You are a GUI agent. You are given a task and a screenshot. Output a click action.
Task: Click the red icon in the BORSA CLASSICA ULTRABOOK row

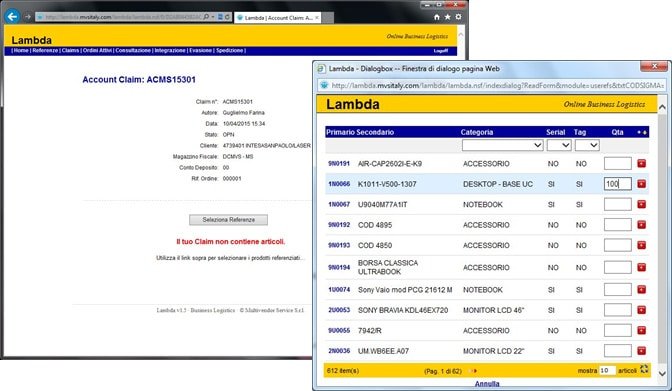pyautogui.click(x=641, y=268)
